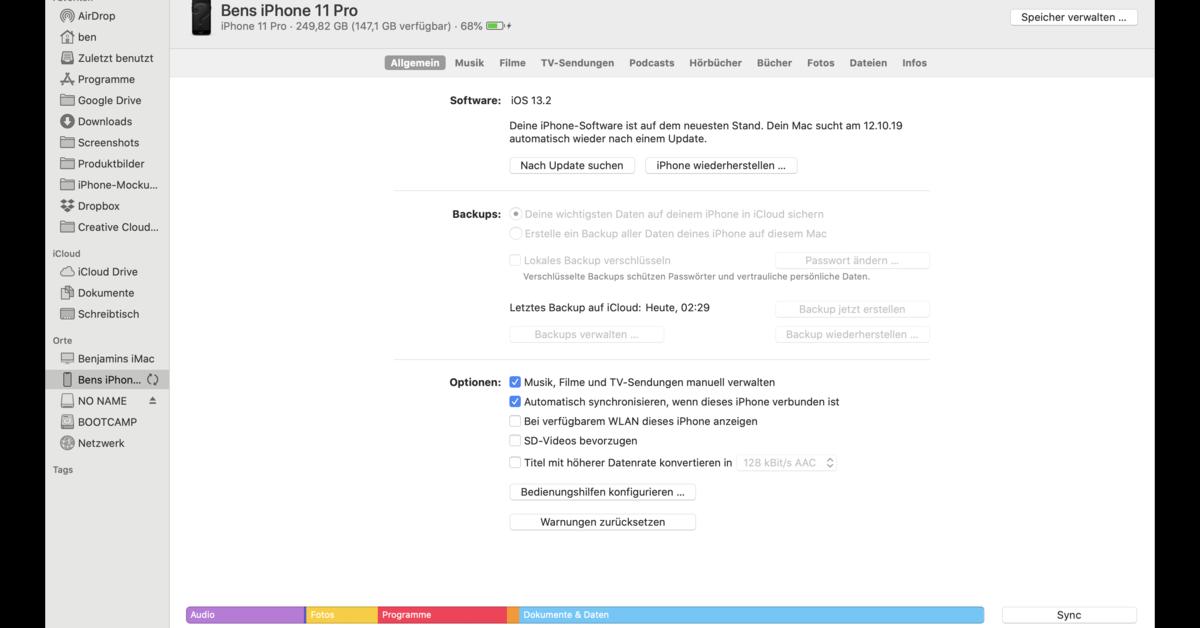Select iCloud backup radio option
This screenshot has height=628, width=1200.
point(515,214)
